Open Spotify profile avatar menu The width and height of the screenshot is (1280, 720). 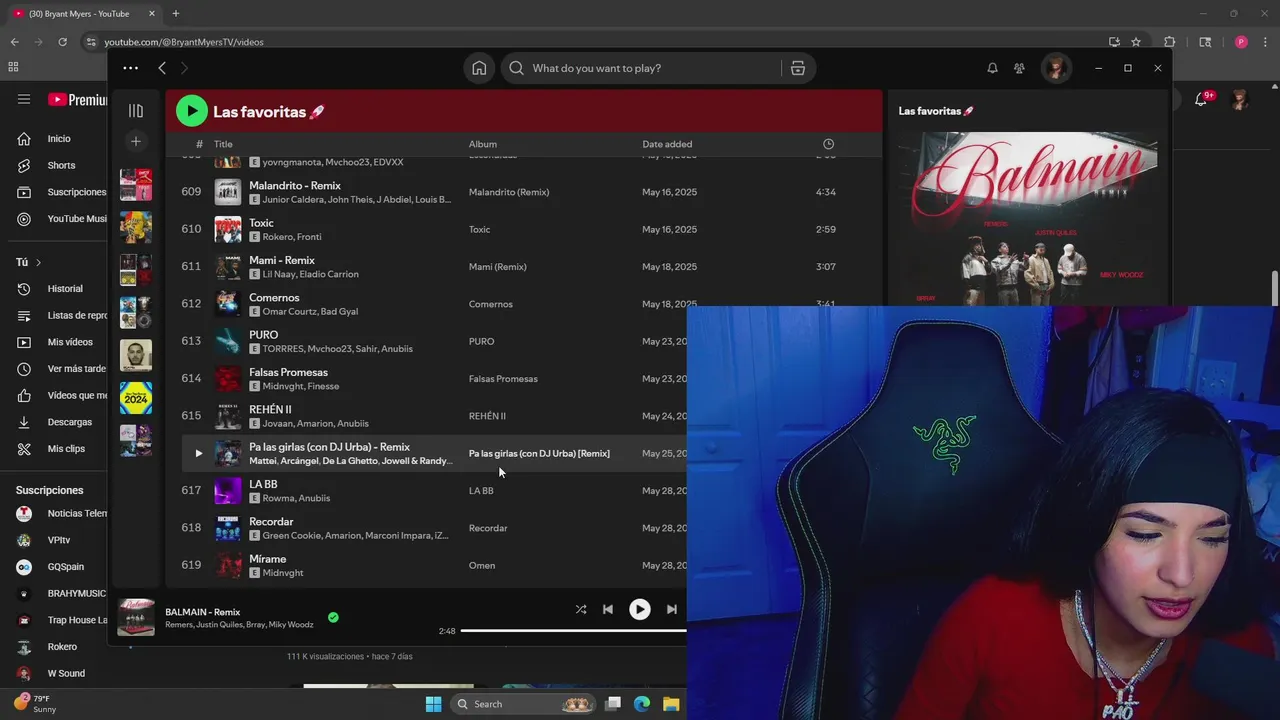point(1055,68)
